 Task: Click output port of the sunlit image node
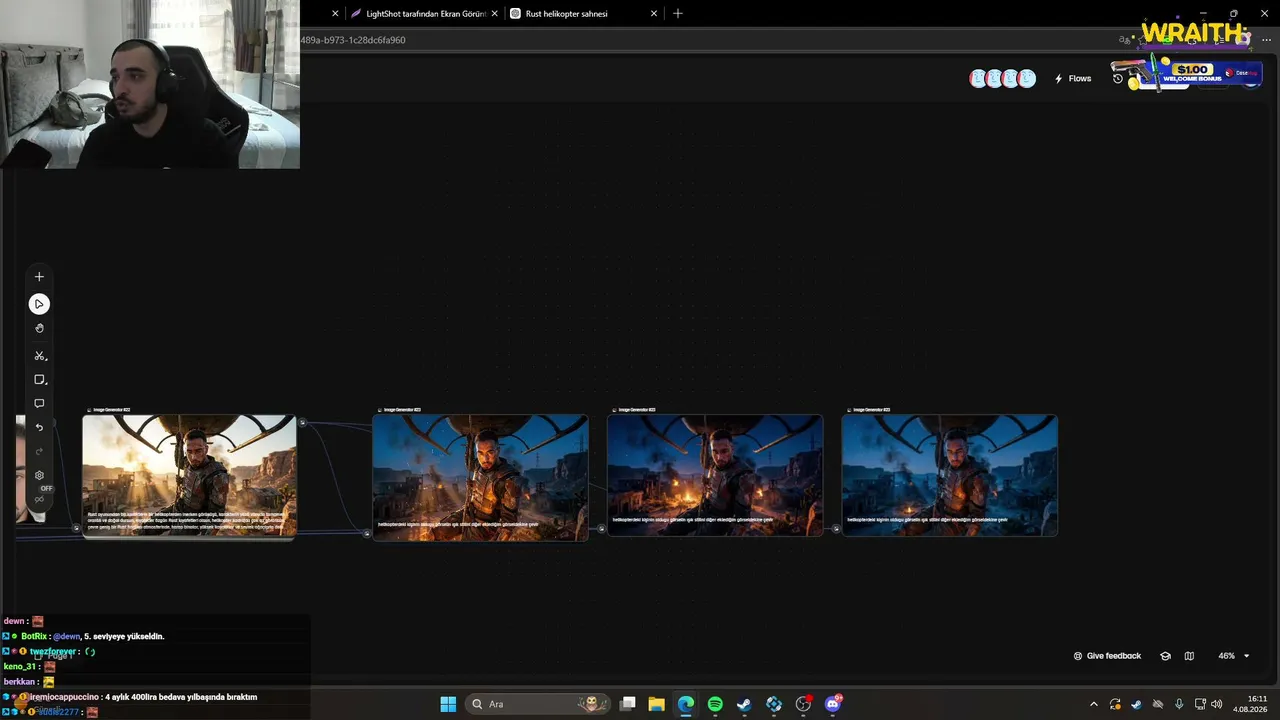point(302,422)
